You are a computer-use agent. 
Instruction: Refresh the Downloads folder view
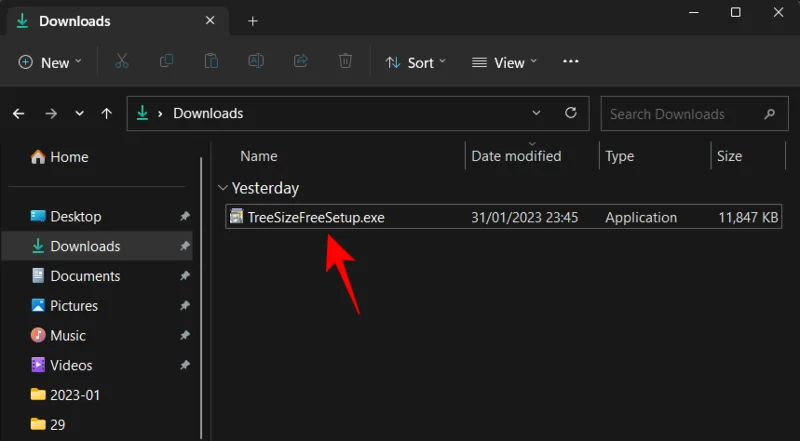571,114
